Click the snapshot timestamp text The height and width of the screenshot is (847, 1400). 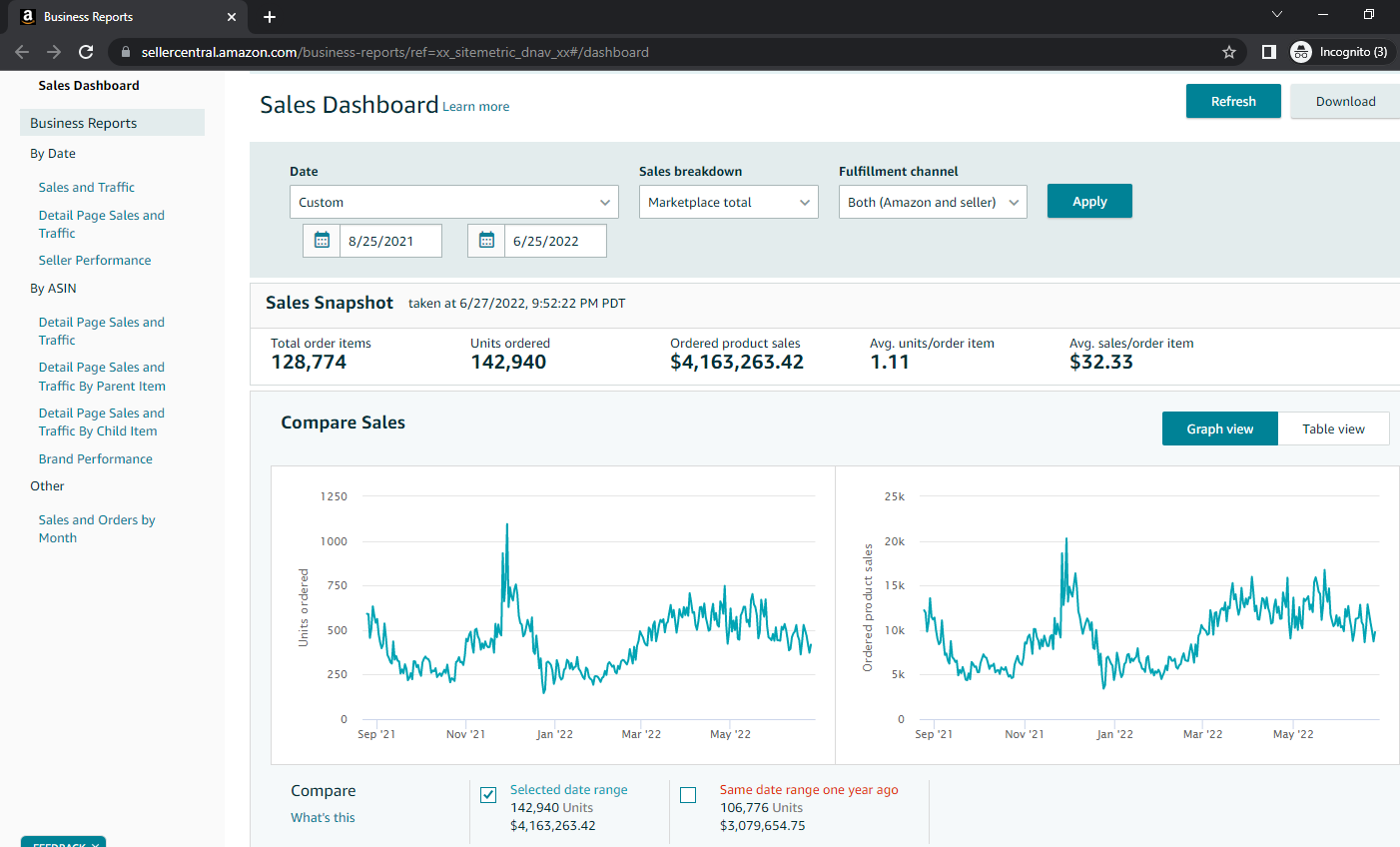click(517, 304)
